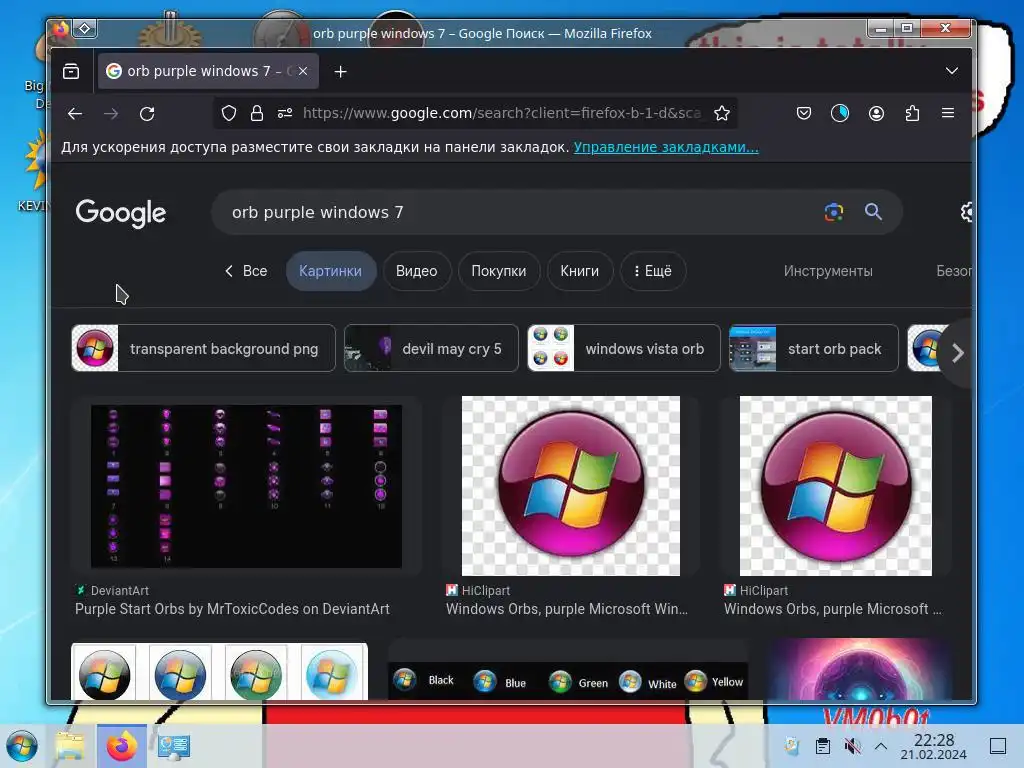
Task: Show hidden tray icons chevron
Action: click(880, 746)
